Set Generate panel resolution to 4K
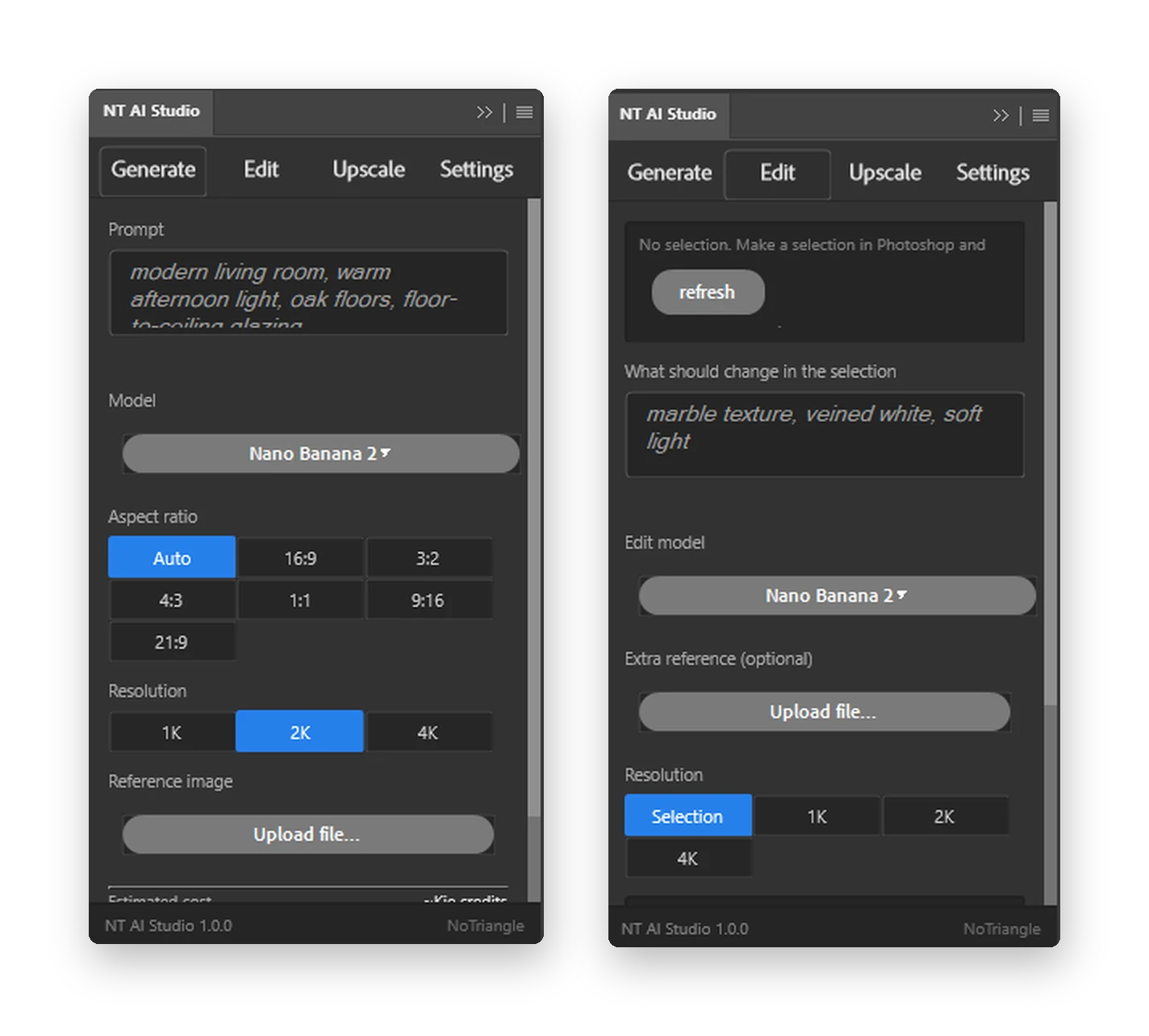Image resolution: width=1149 pixels, height=1036 pixels. click(x=428, y=732)
